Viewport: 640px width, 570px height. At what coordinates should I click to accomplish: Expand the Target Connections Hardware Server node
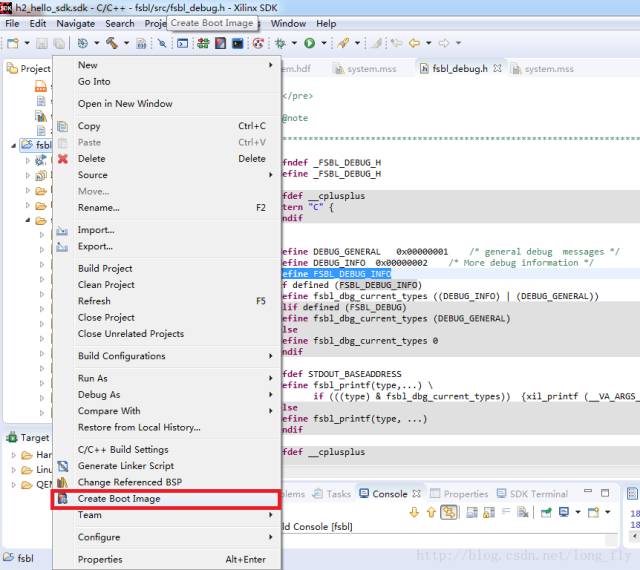point(14,455)
